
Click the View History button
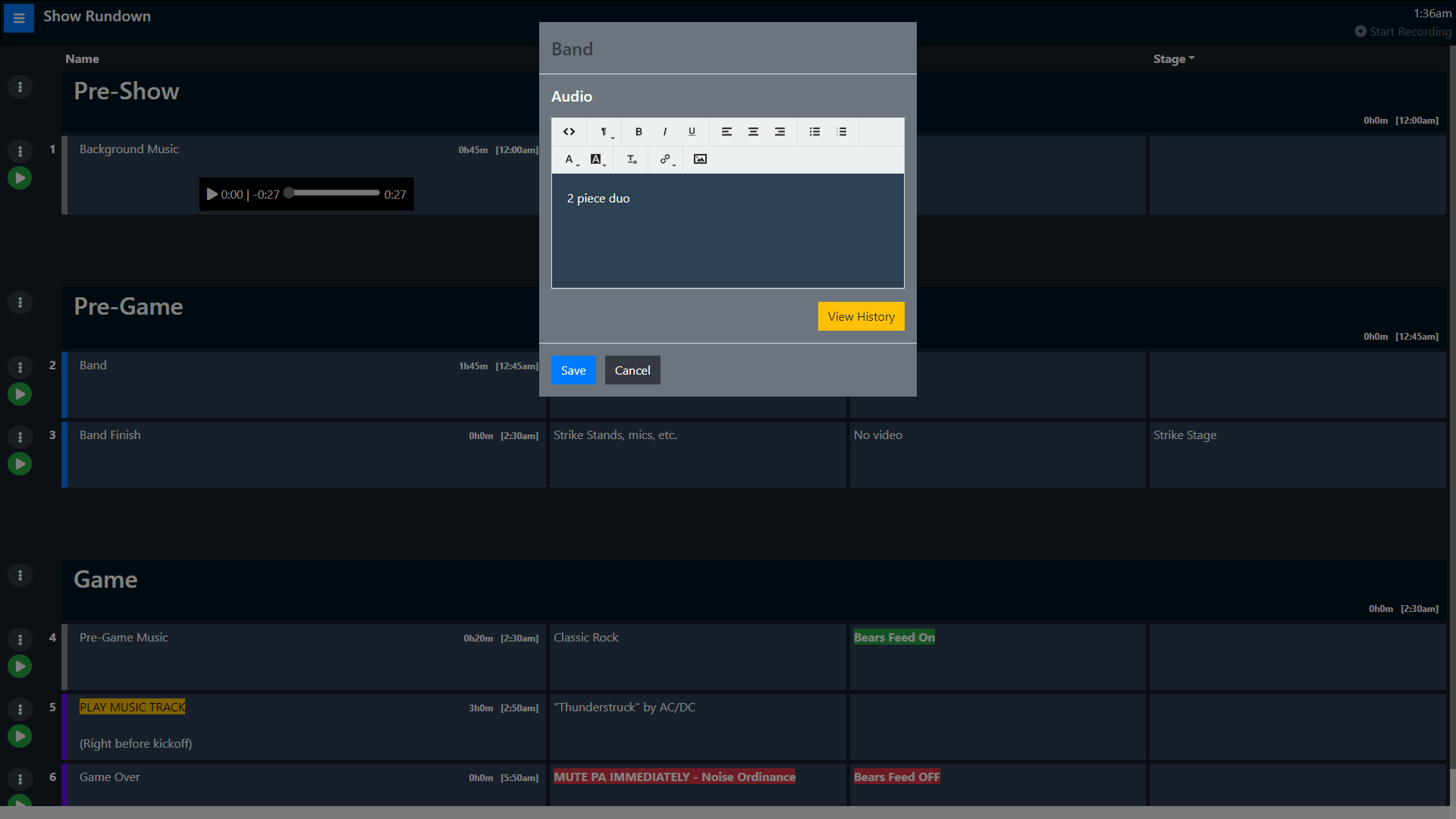click(x=861, y=316)
